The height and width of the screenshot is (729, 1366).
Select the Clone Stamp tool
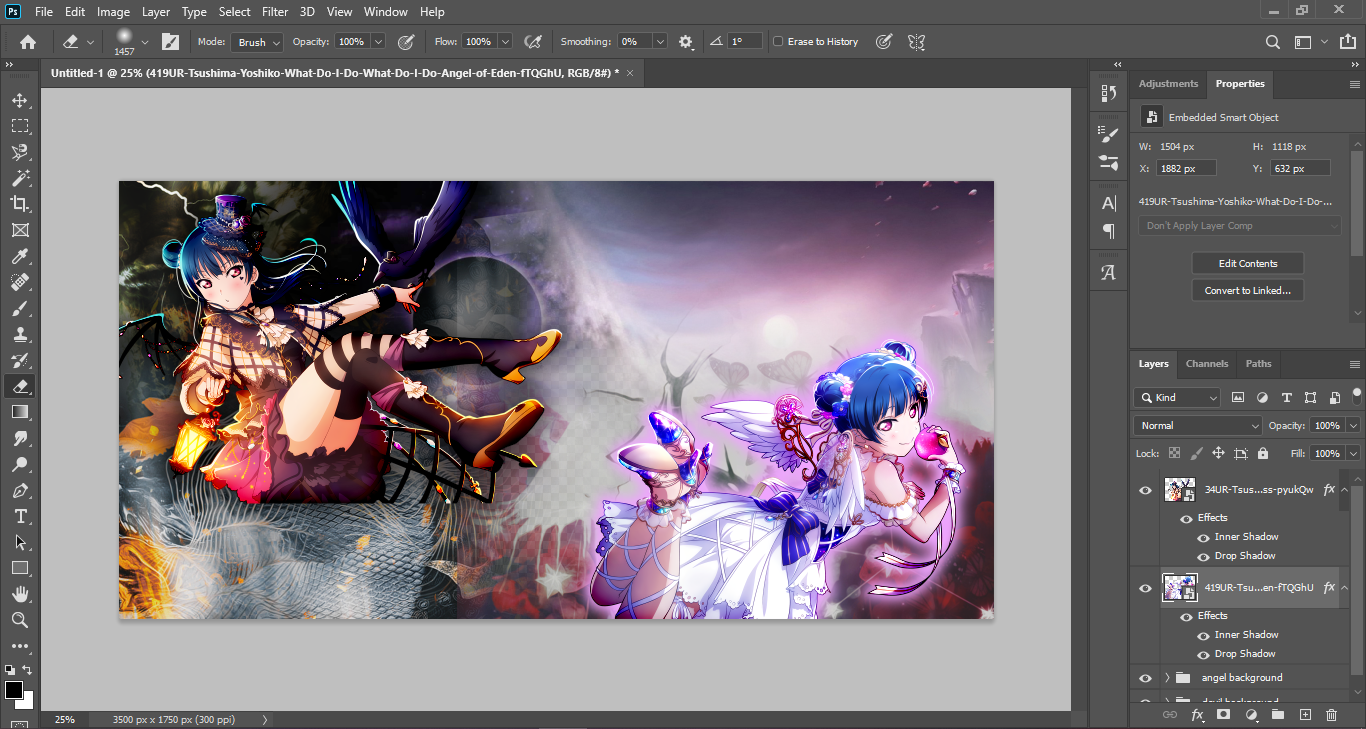[x=20, y=335]
